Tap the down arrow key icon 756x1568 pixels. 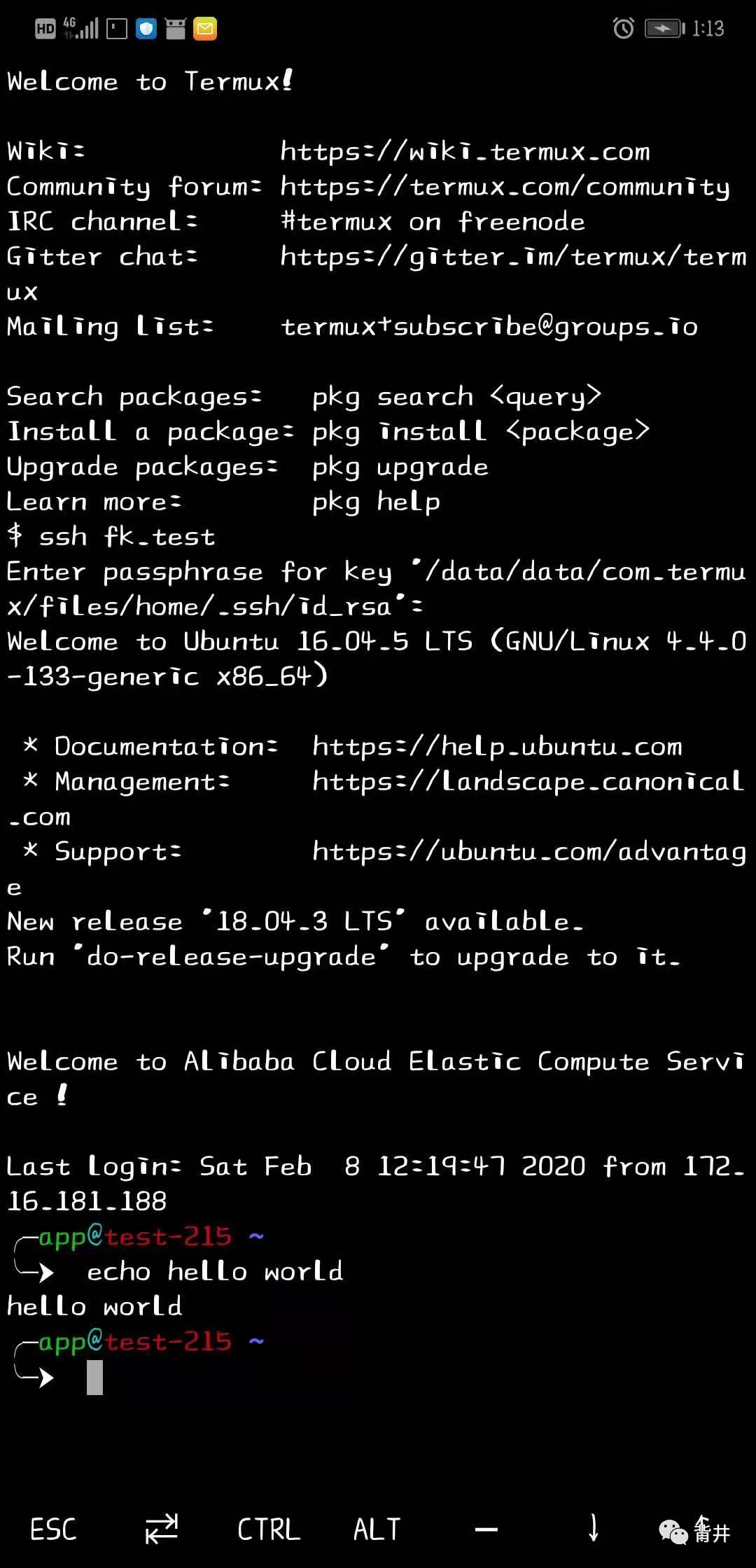(594, 1527)
